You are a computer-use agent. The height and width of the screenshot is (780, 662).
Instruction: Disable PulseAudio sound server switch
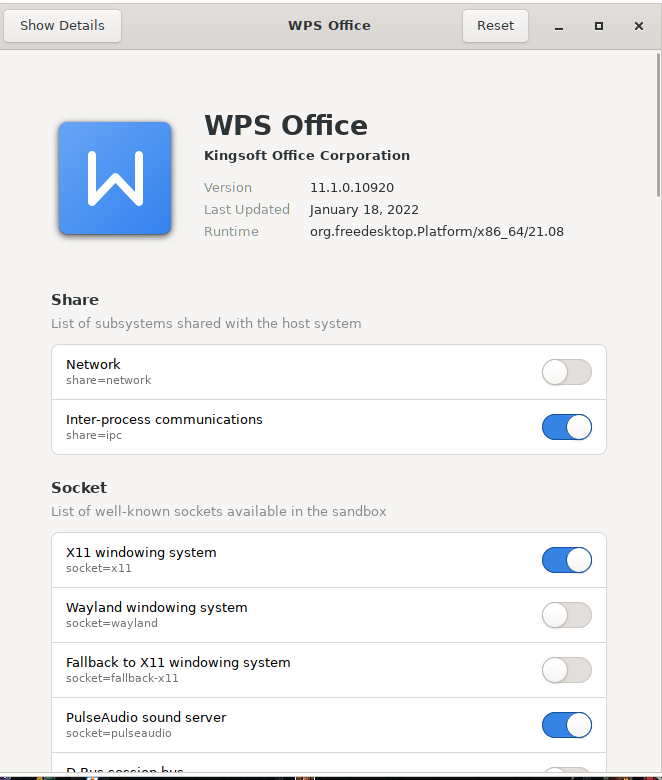(567, 725)
